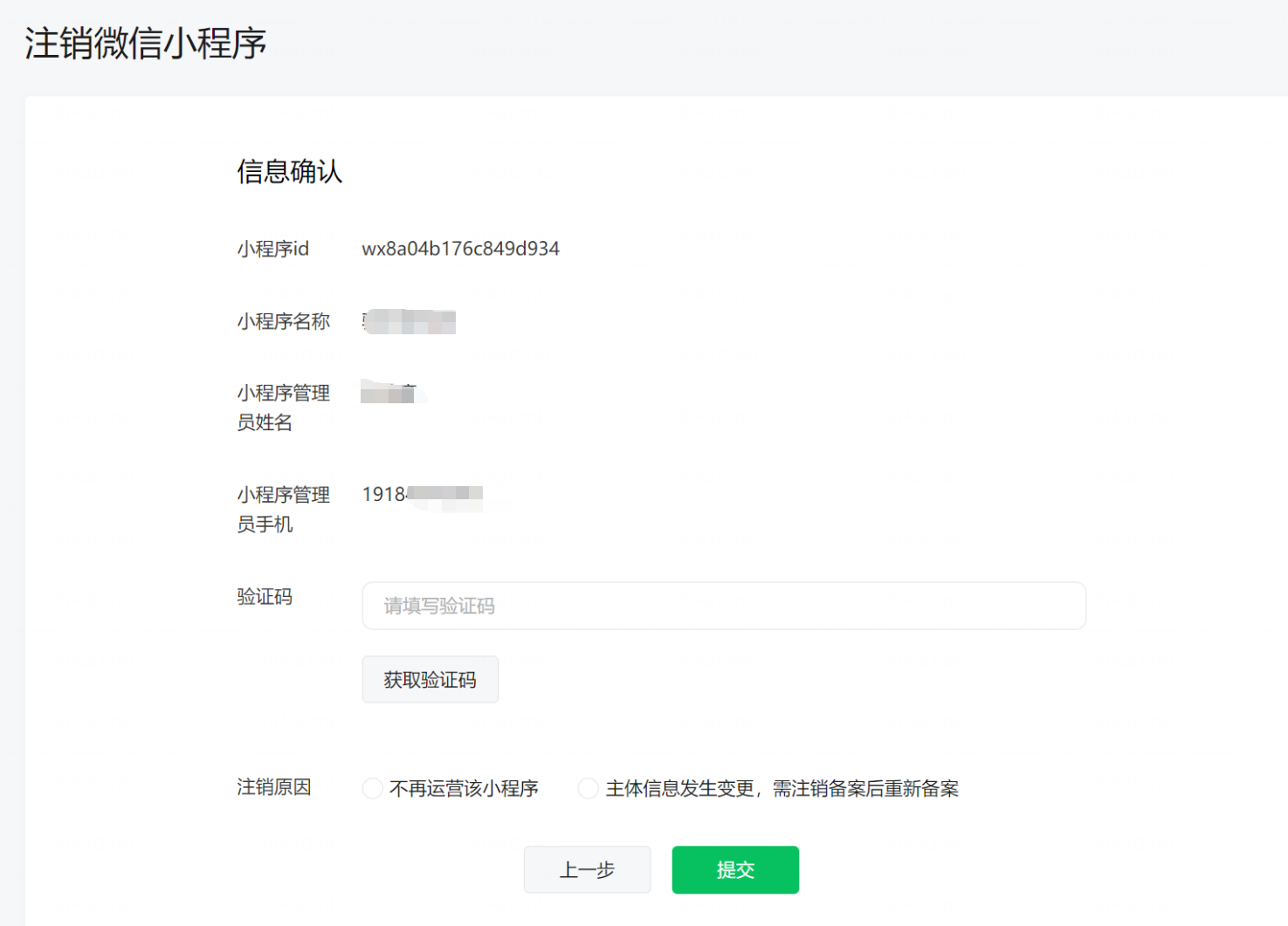This screenshot has width=1288, height=926.
Task: Click the 小程序名称 label
Action: pos(284,321)
